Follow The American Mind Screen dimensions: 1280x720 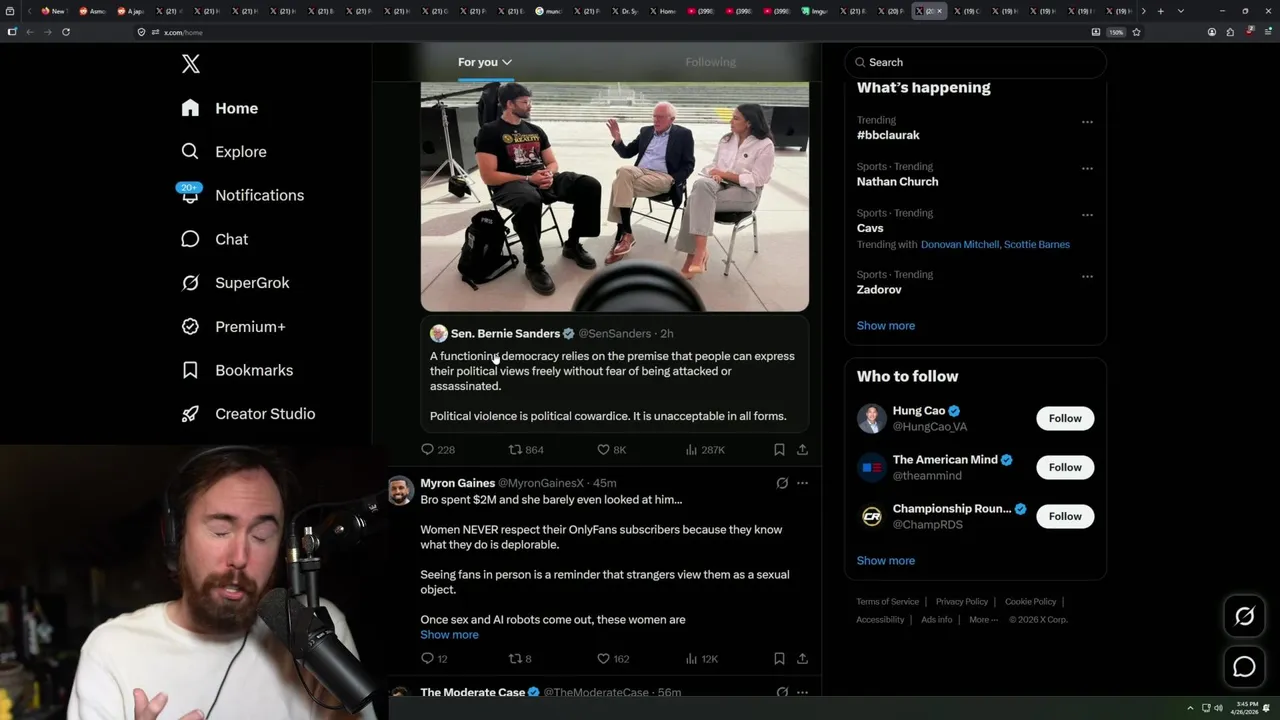pos(1065,467)
